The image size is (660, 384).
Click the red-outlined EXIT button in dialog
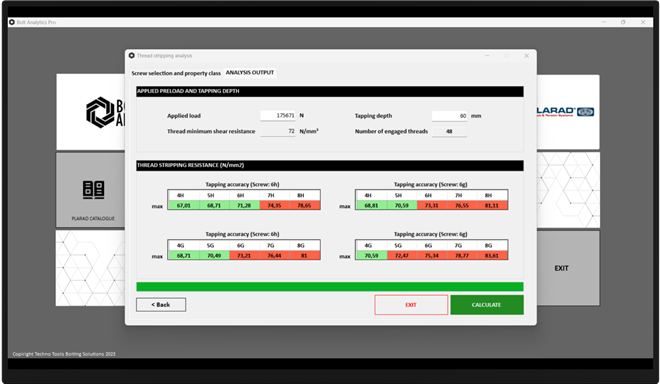pos(411,305)
